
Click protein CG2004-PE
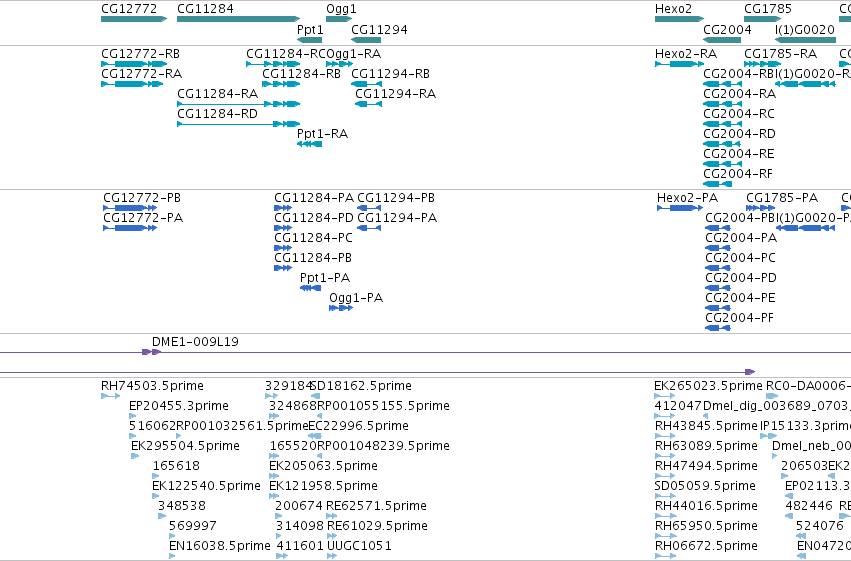(718, 309)
